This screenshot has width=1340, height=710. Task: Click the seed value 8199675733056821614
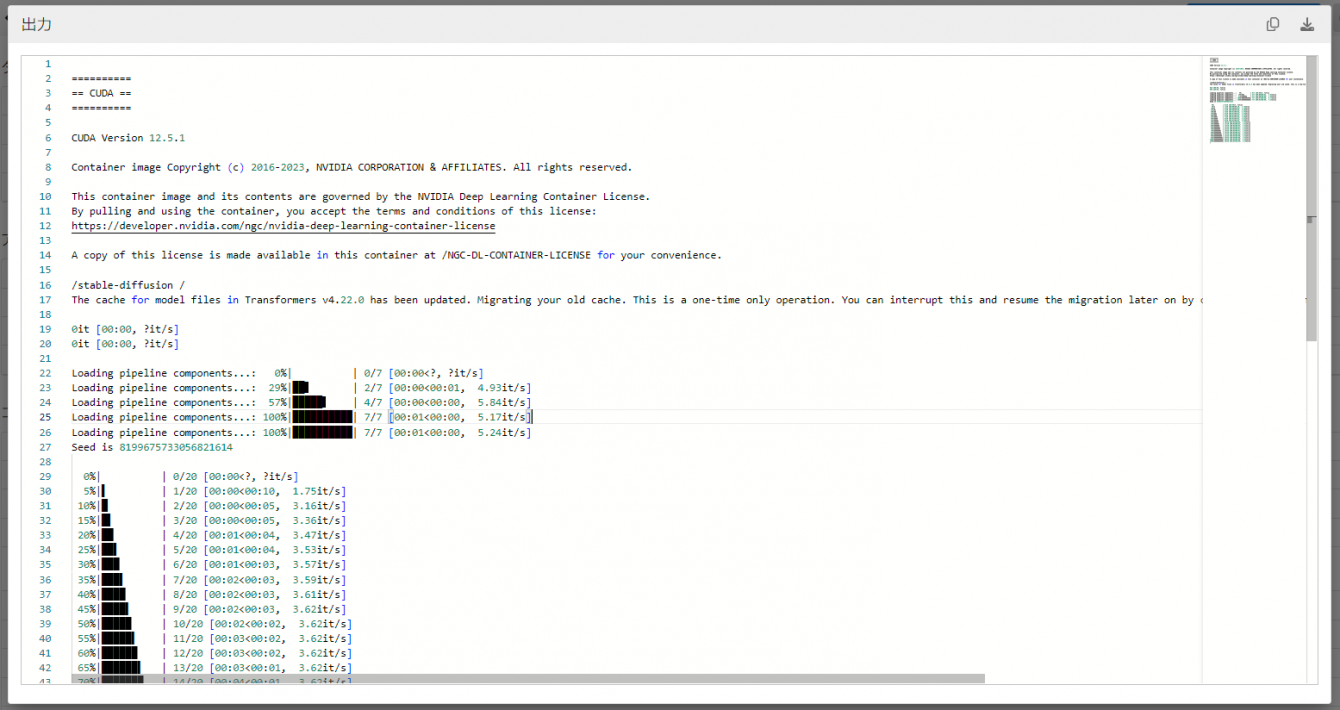tap(182, 447)
